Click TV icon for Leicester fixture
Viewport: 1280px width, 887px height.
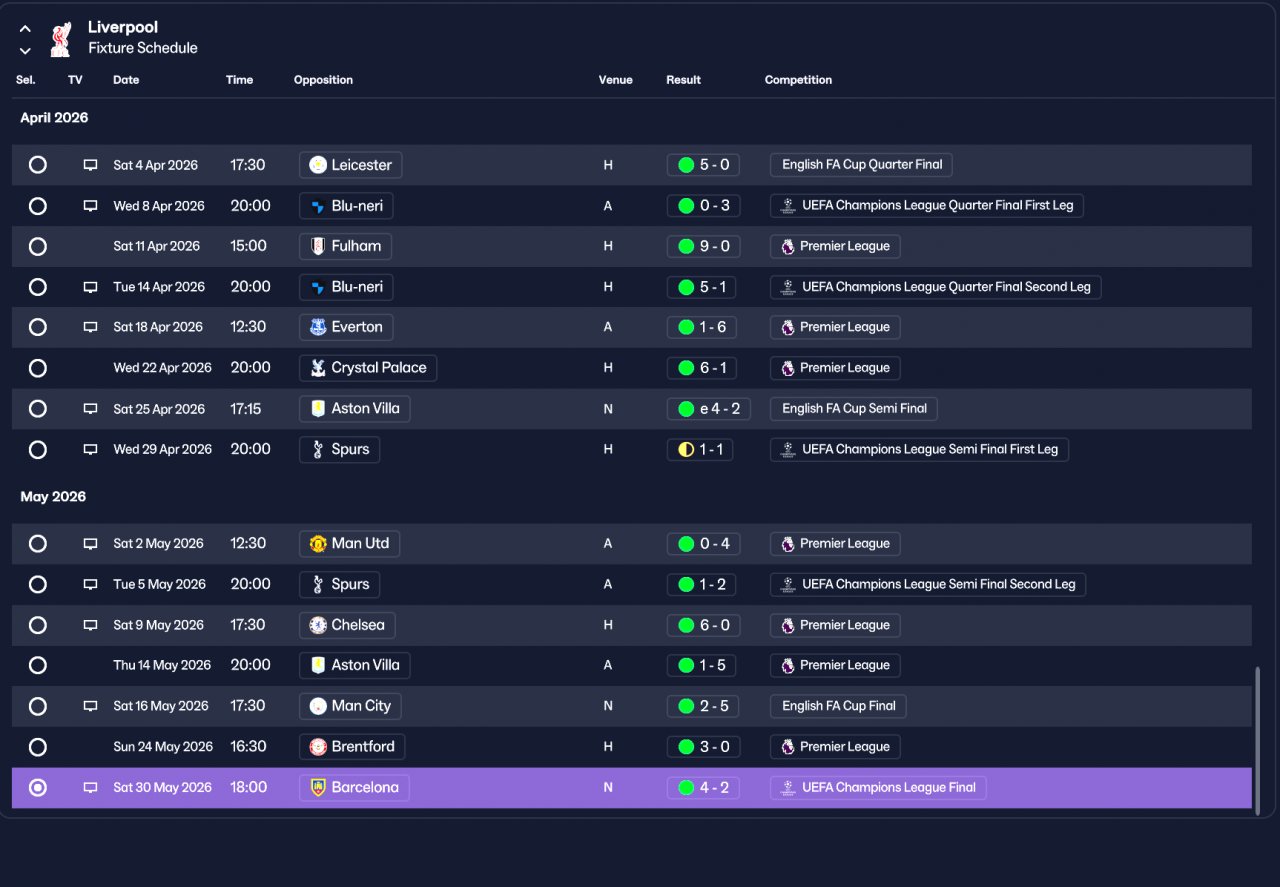coord(90,165)
